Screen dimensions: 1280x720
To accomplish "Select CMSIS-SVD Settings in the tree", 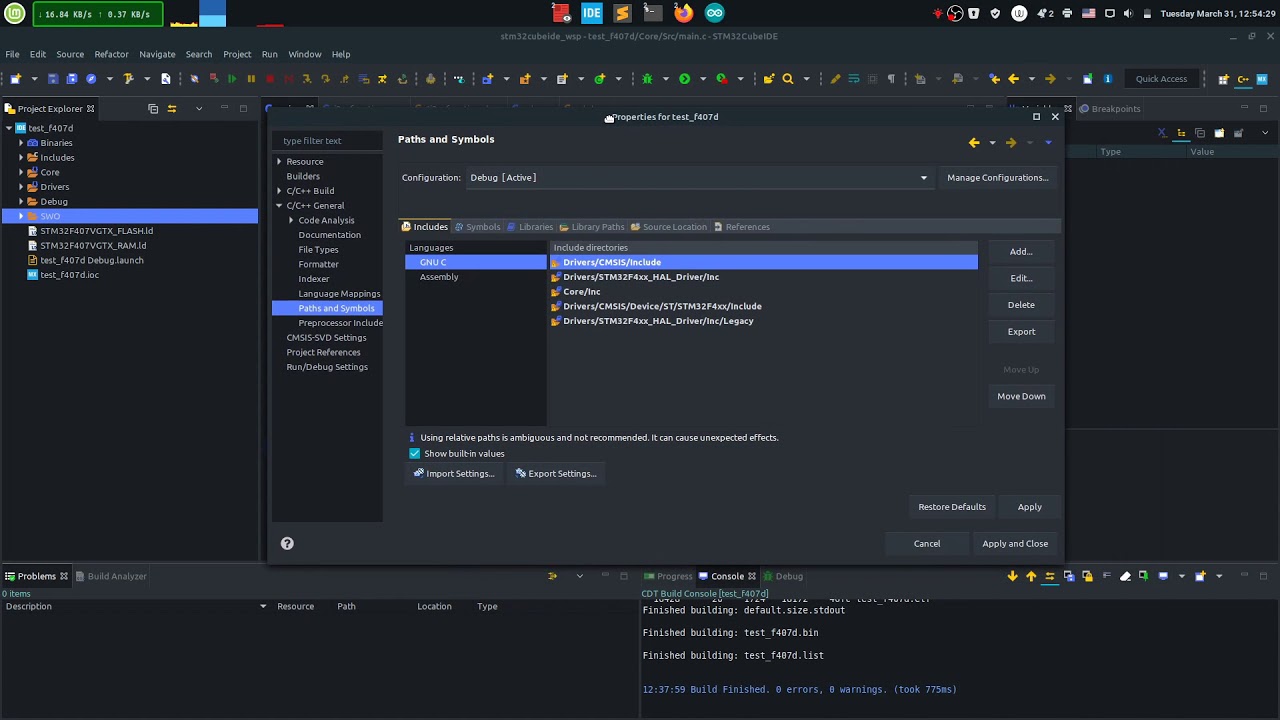I will click(x=326, y=338).
